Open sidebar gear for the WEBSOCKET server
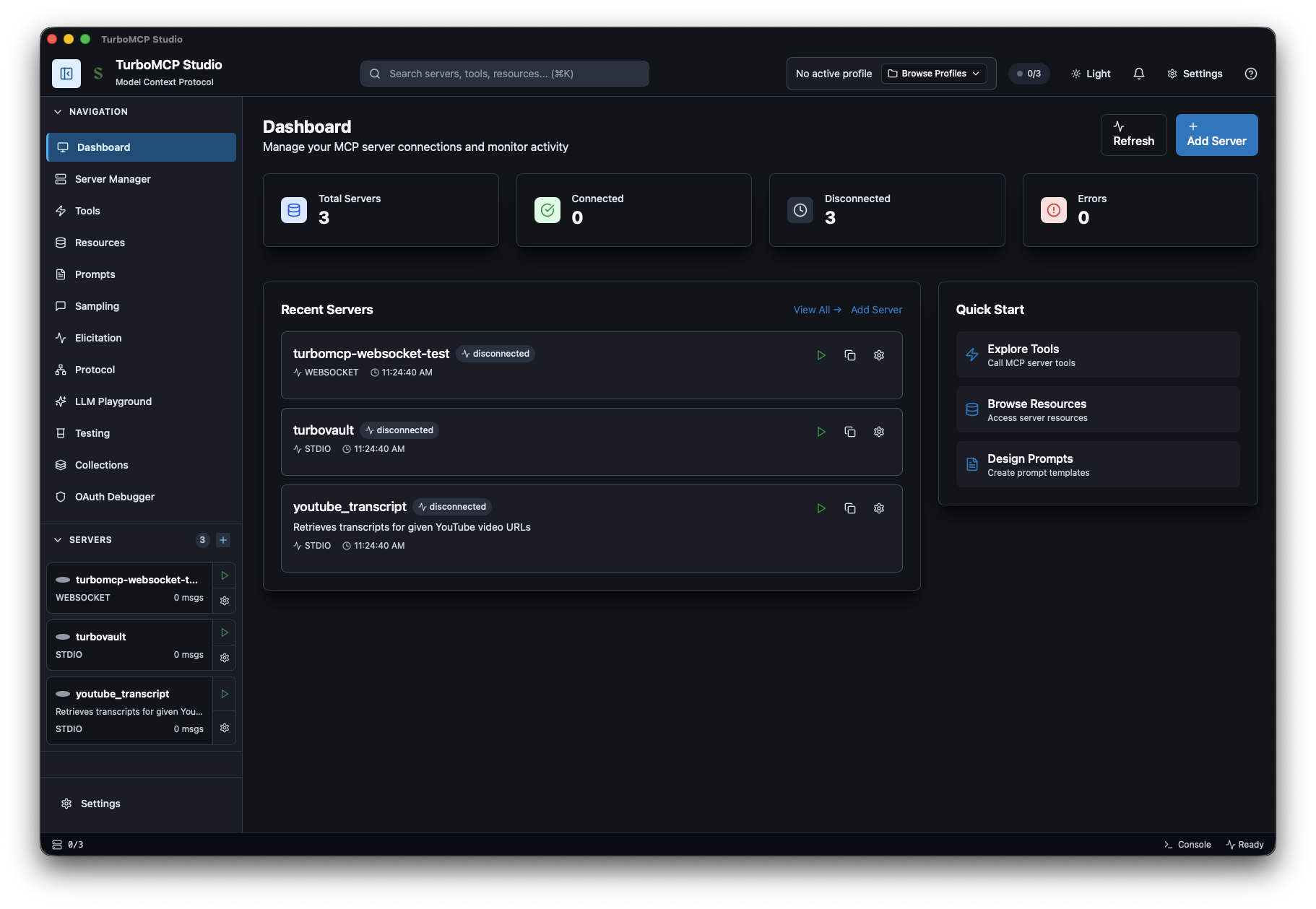1316x909 pixels. tap(225, 601)
